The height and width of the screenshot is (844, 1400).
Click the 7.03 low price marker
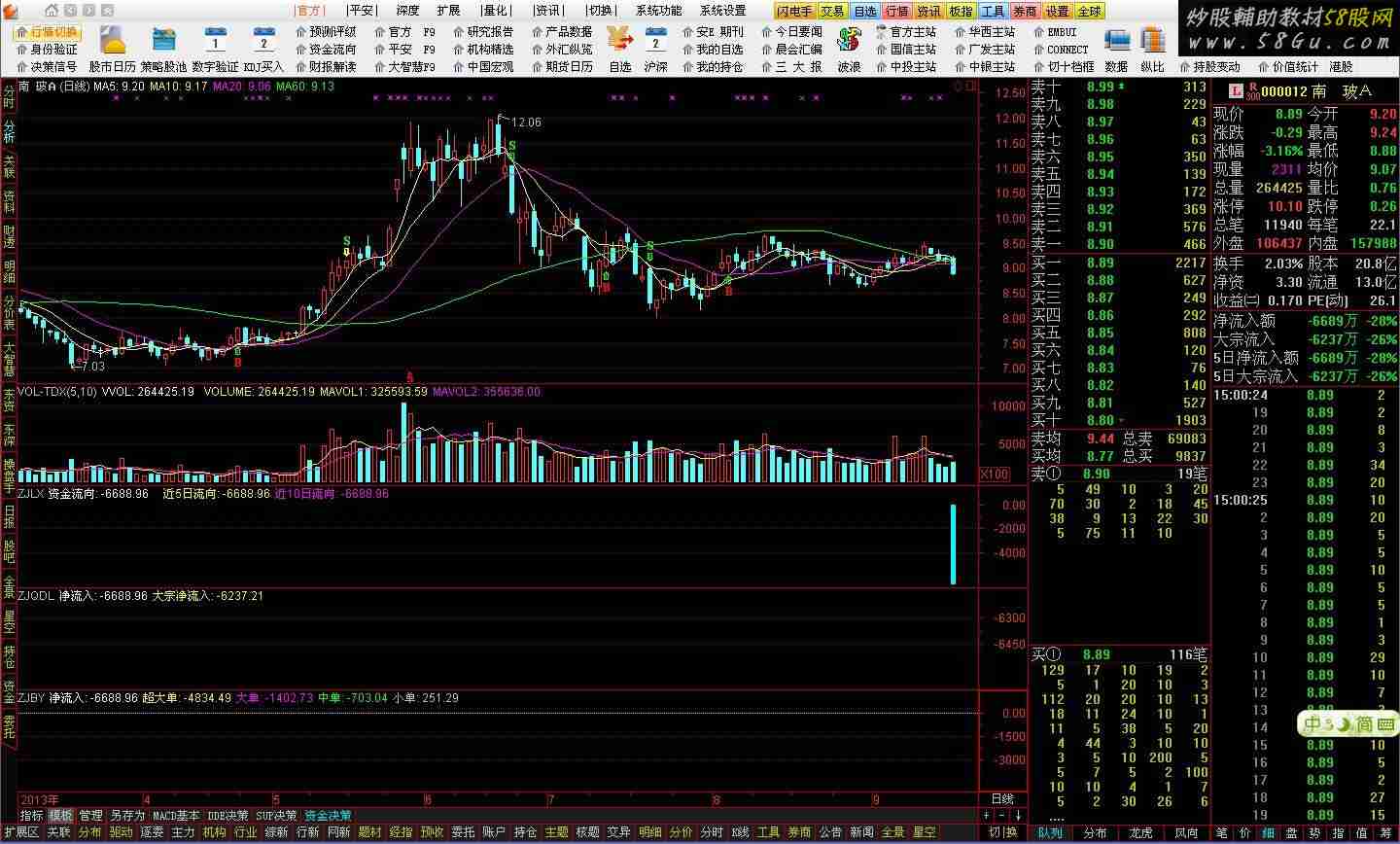click(x=92, y=367)
